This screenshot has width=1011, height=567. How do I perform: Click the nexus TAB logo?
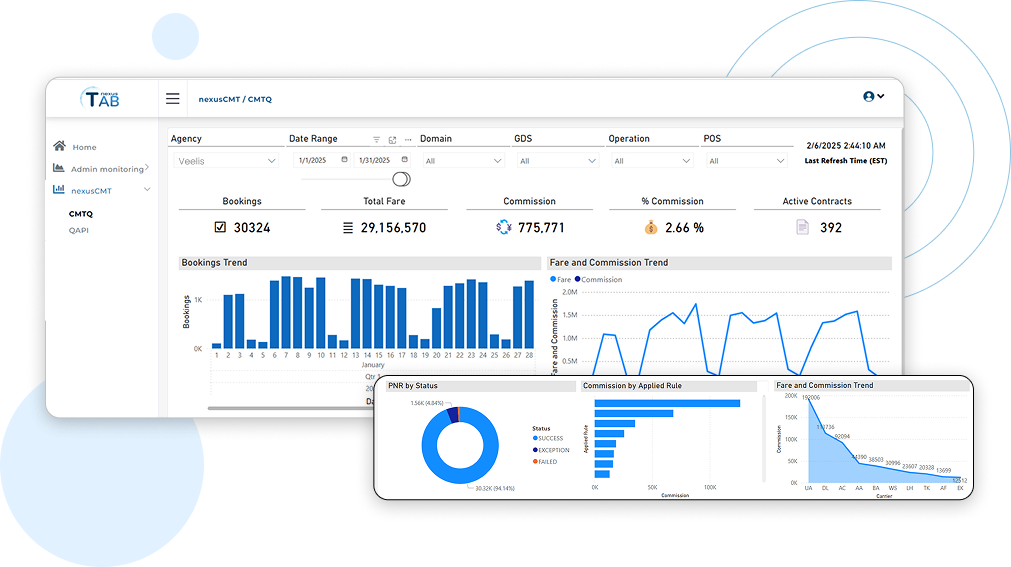[101, 98]
